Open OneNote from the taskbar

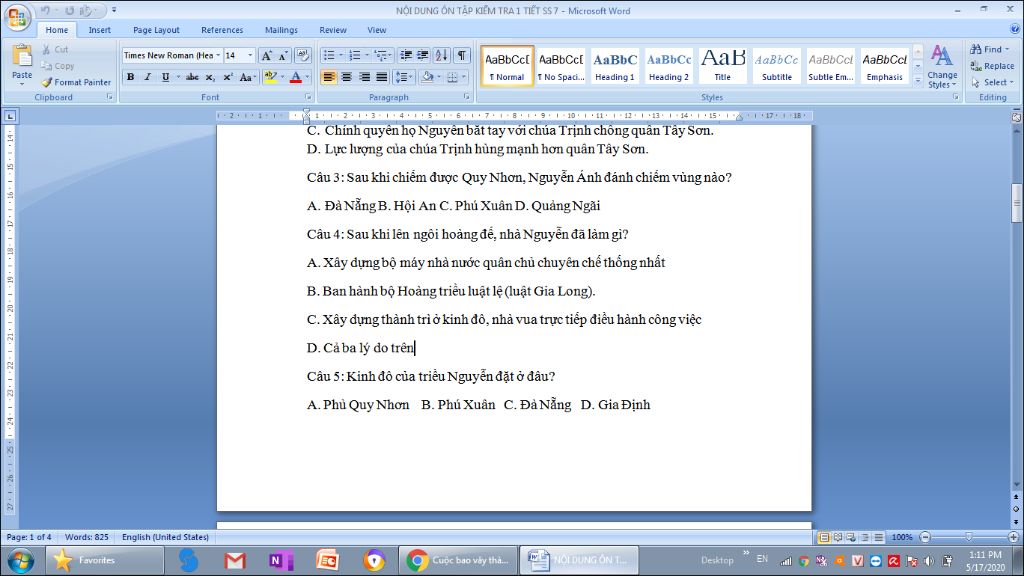281,560
